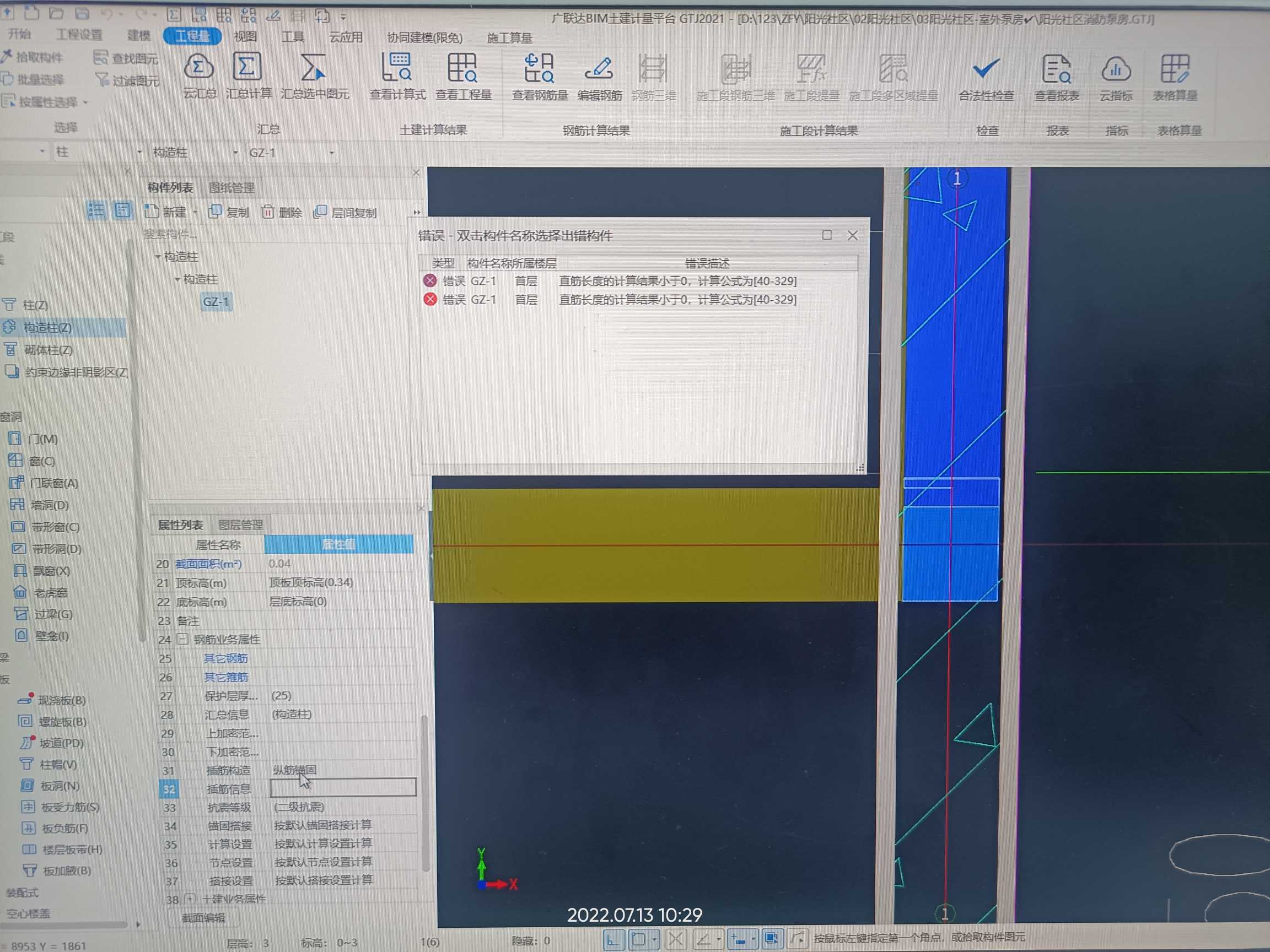Select GZ-1 in component list
This screenshot has width=1270, height=952.
click(216, 301)
